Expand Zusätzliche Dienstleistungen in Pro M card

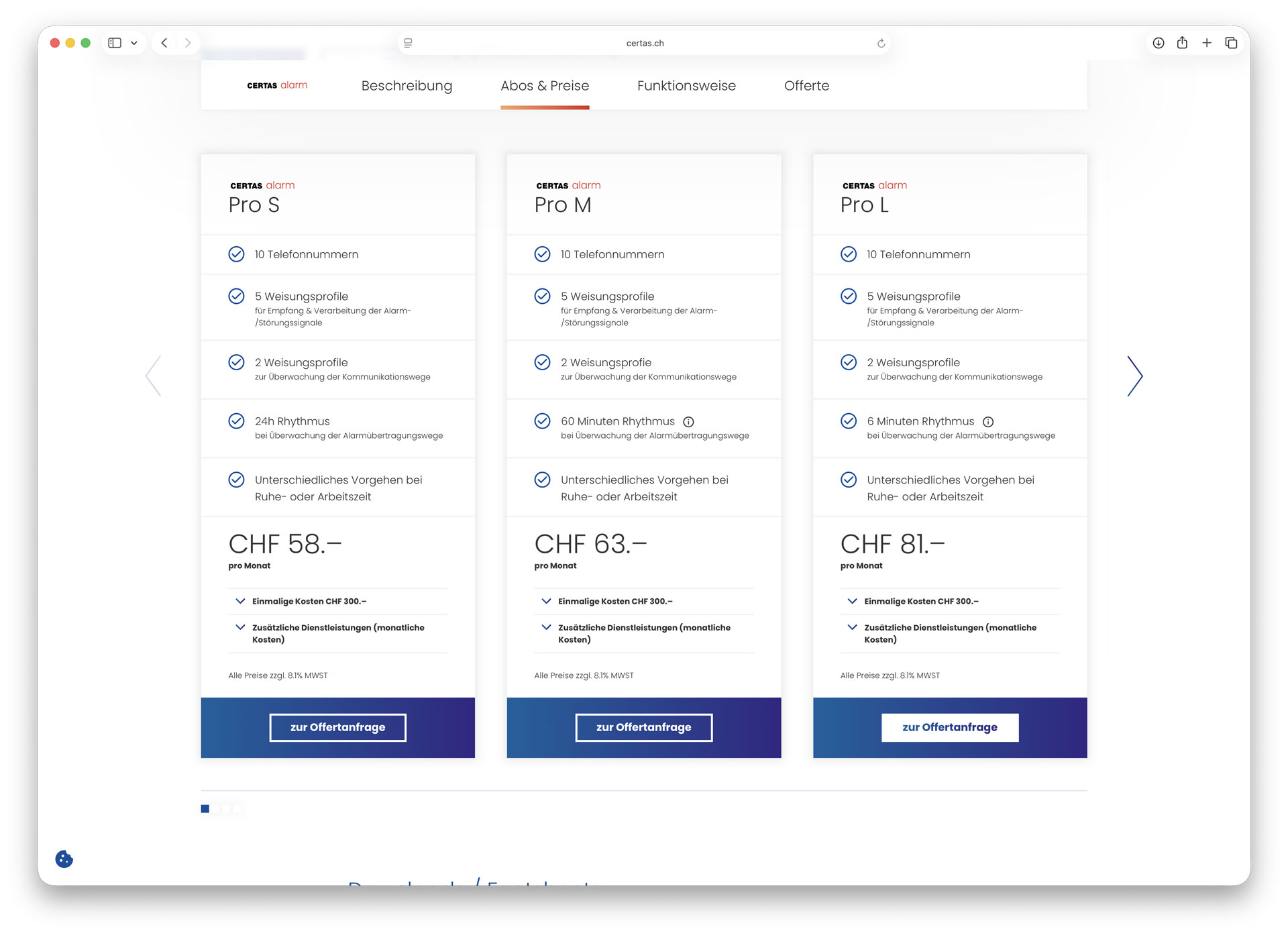coord(643,633)
